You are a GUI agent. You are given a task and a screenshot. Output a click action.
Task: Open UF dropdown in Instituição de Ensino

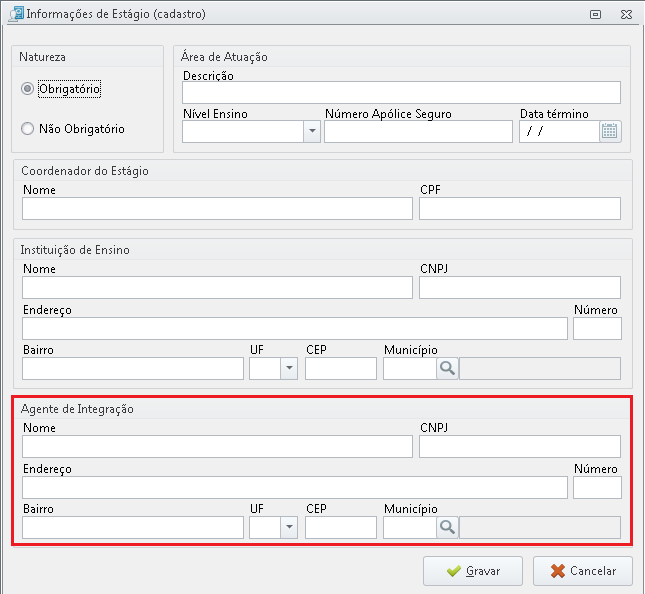[x=289, y=368]
